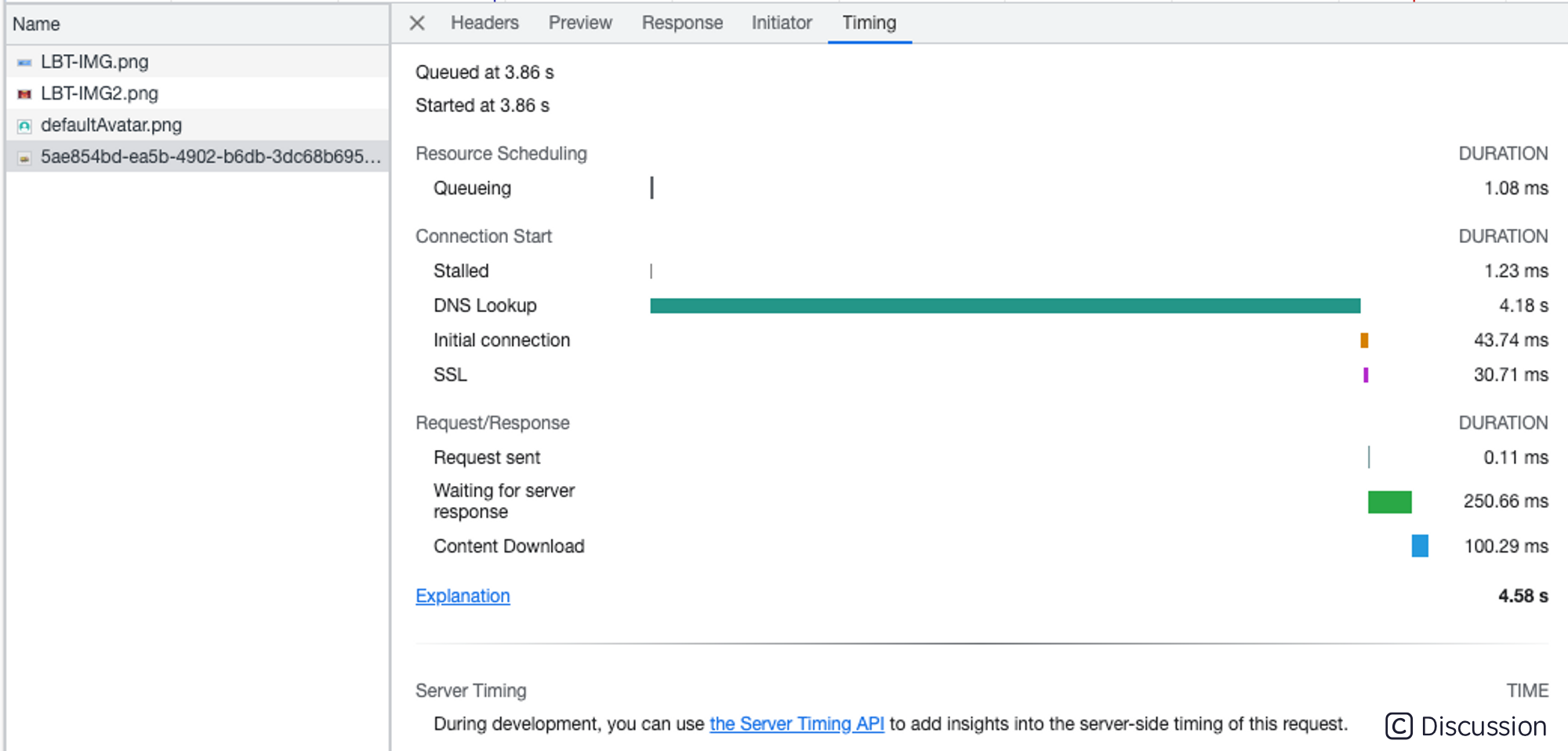Click the 0.11 ms Request sent duration
This screenshot has height=751, width=1568.
1516,457
